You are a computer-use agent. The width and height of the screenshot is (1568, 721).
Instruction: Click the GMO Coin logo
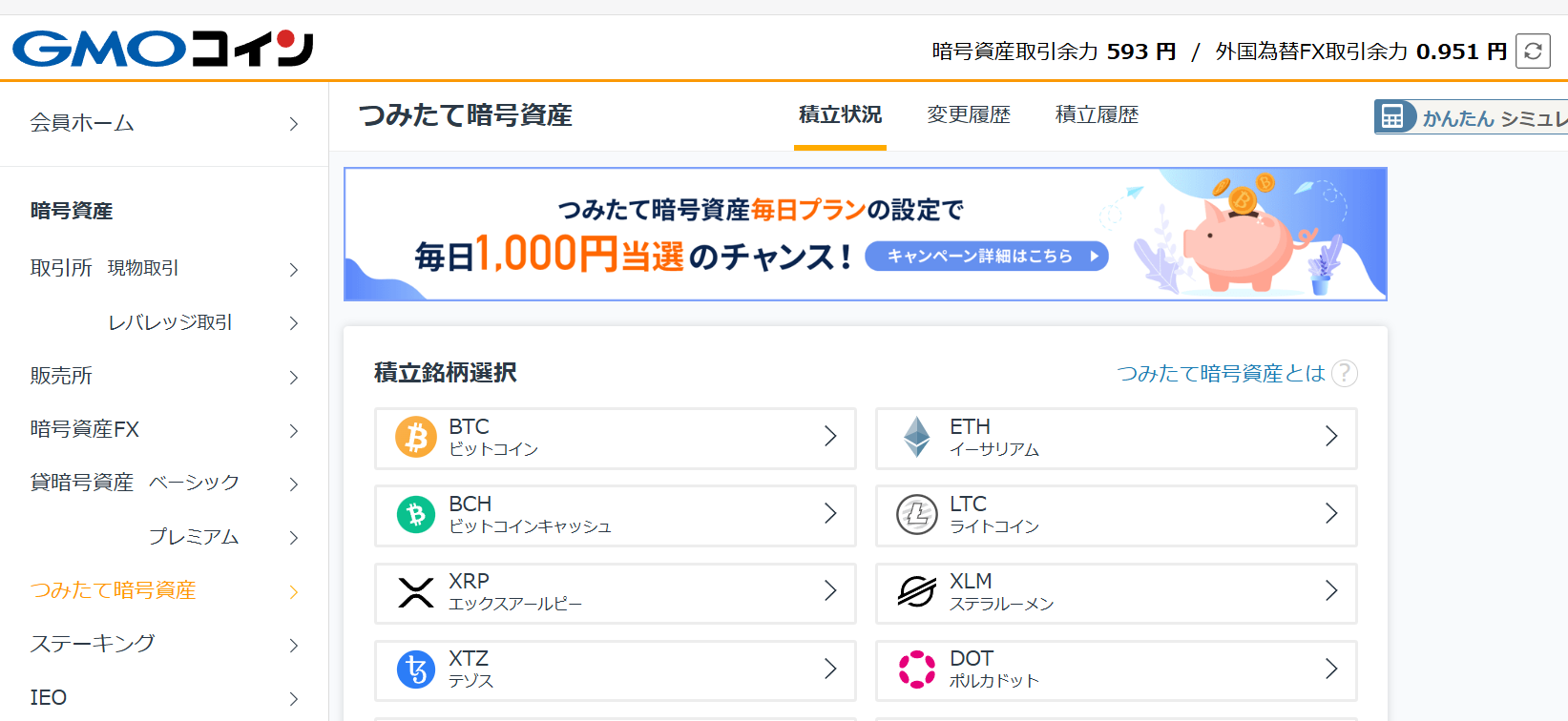(x=163, y=49)
